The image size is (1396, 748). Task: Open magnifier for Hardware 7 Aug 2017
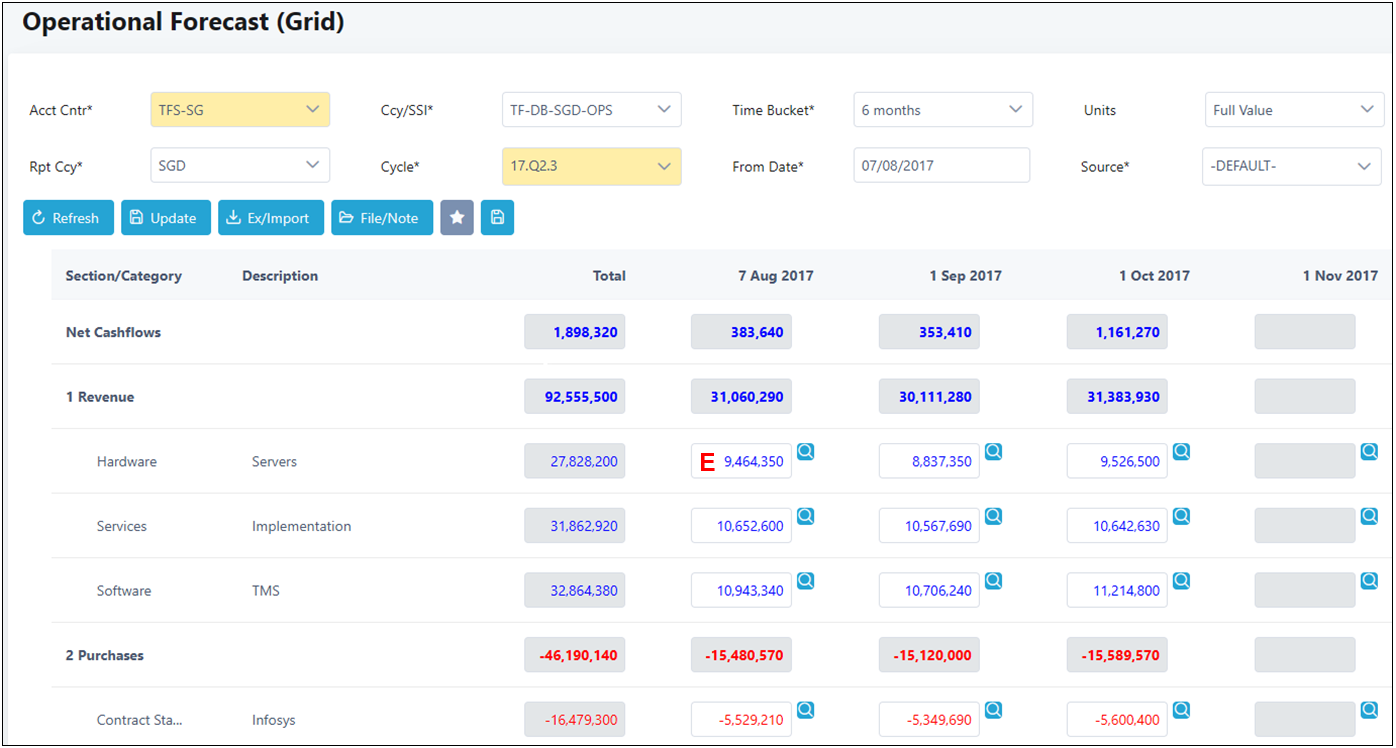click(805, 452)
